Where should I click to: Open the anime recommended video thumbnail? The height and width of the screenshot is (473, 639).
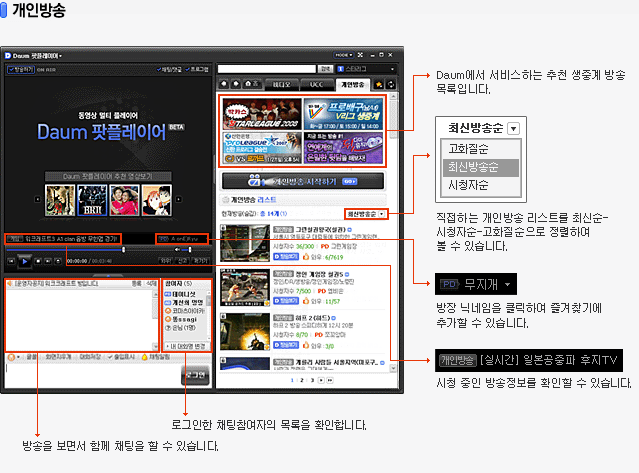[156, 200]
